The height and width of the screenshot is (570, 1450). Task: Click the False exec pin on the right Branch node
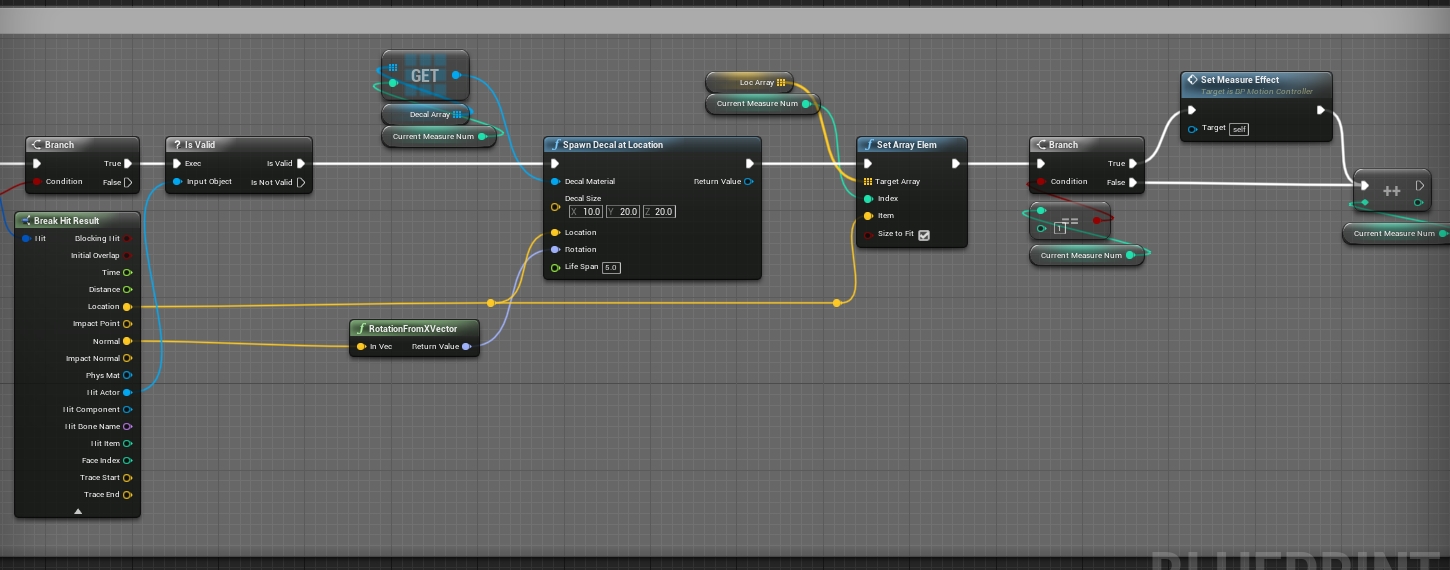pyautogui.click(x=1133, y=182)
